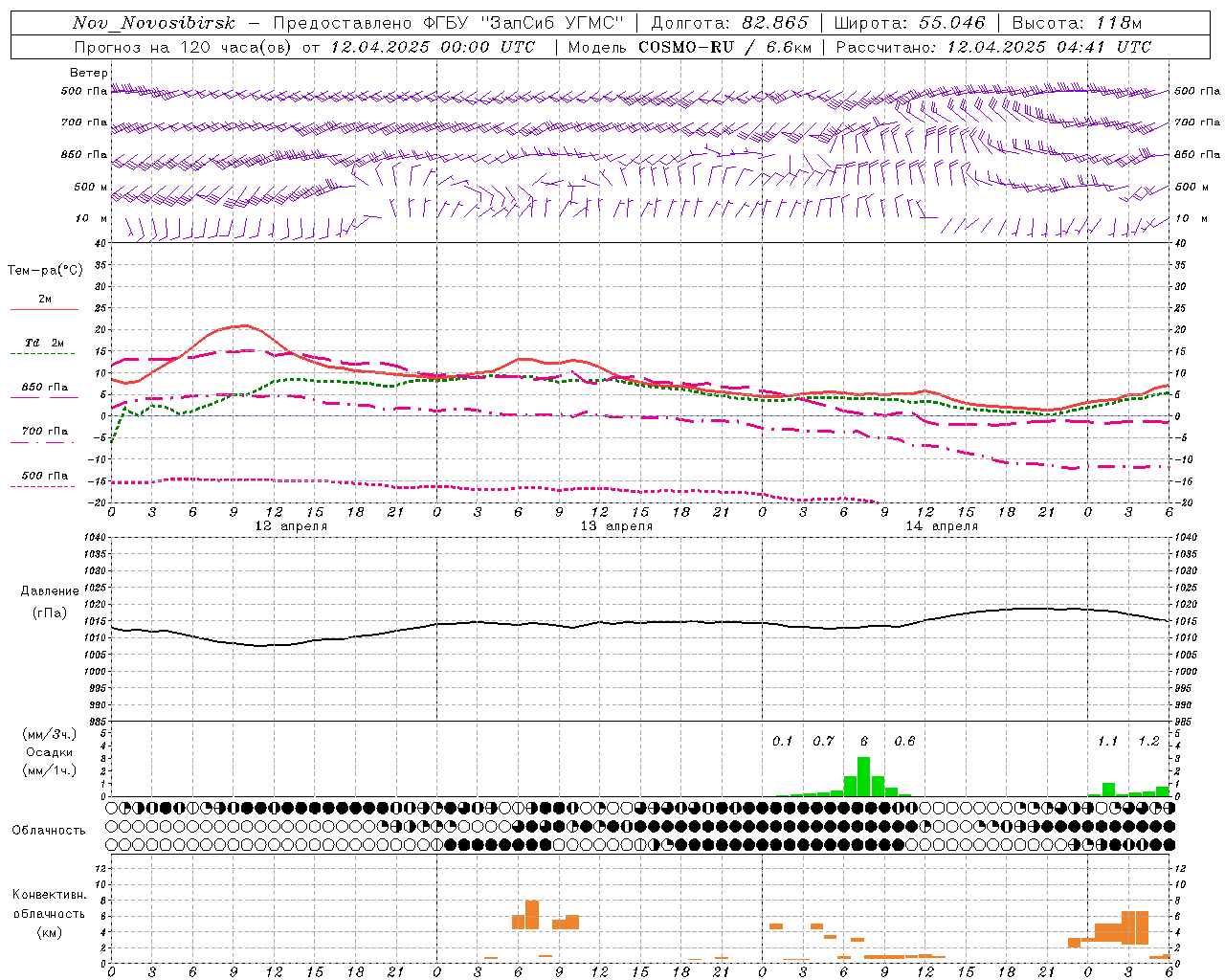
Task: Select the "Тем-ра(°C)" temperature panel label
Action: 45,271
